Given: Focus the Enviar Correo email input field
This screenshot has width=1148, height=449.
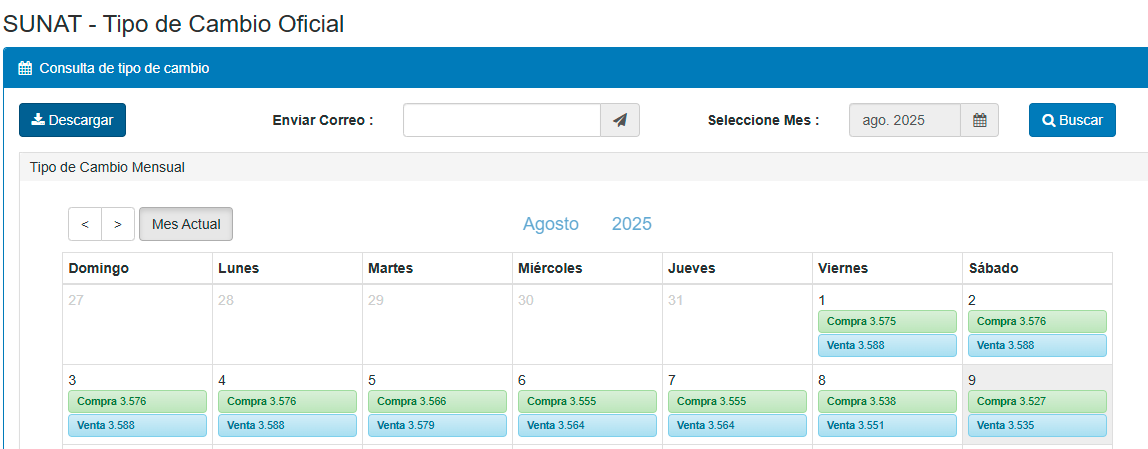Looking at the screenshot, I should [x=502, y=120].
